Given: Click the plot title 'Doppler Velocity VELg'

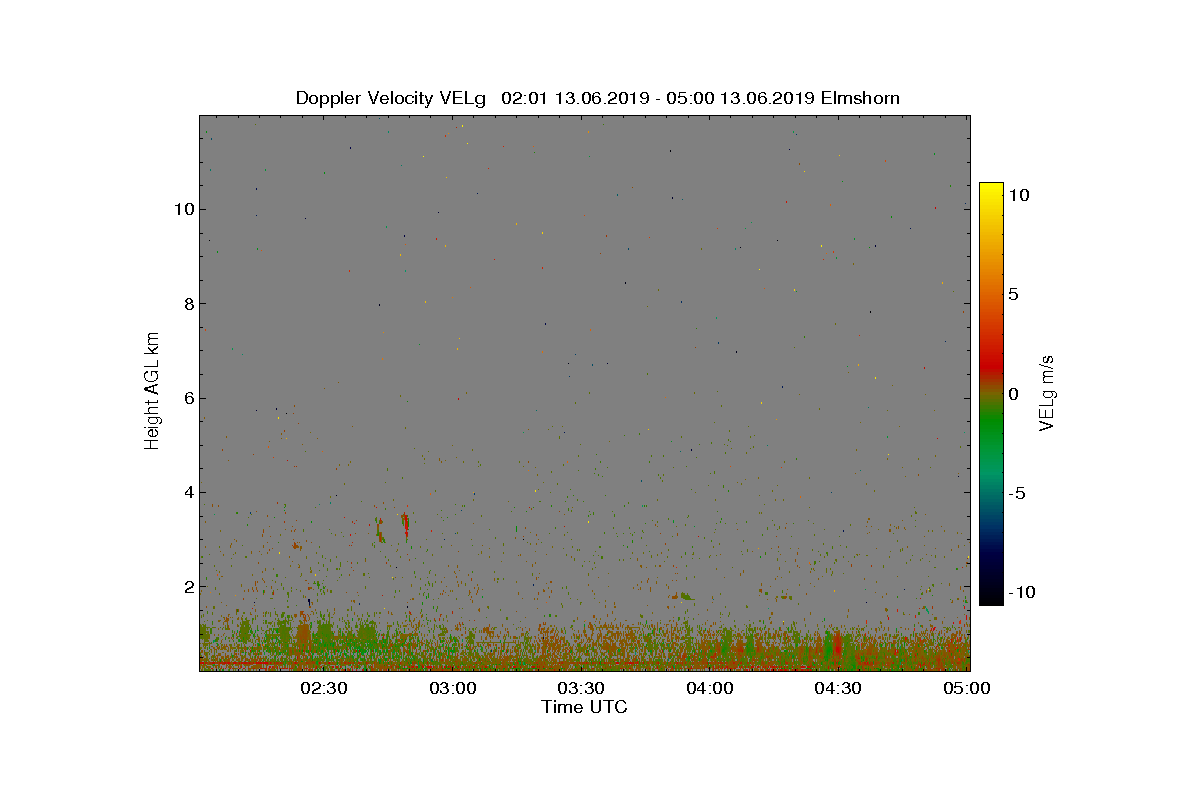Looking at the screenshot, I should pyautogui.click(x=390, y=98).
